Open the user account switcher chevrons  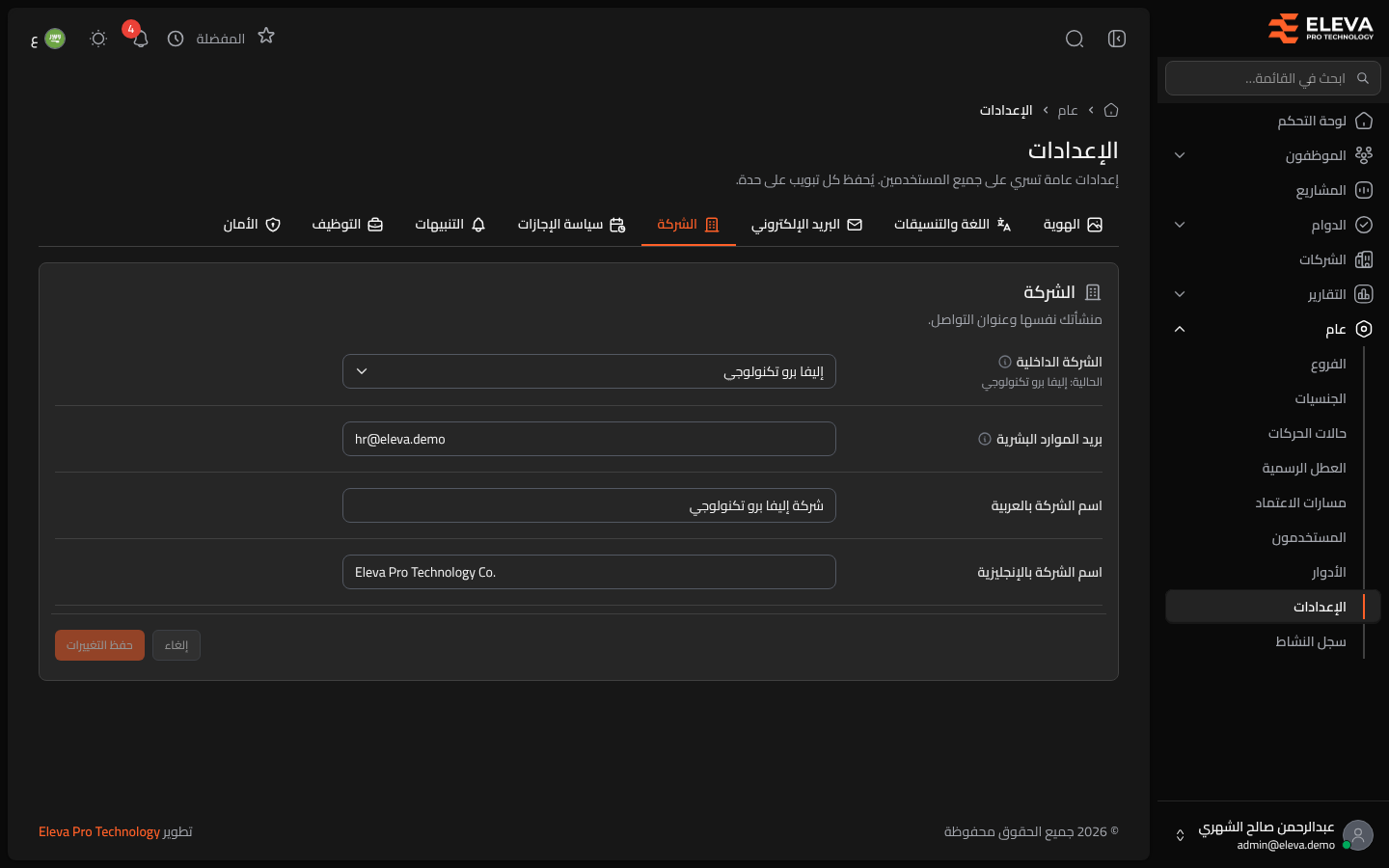(1180, 835)
